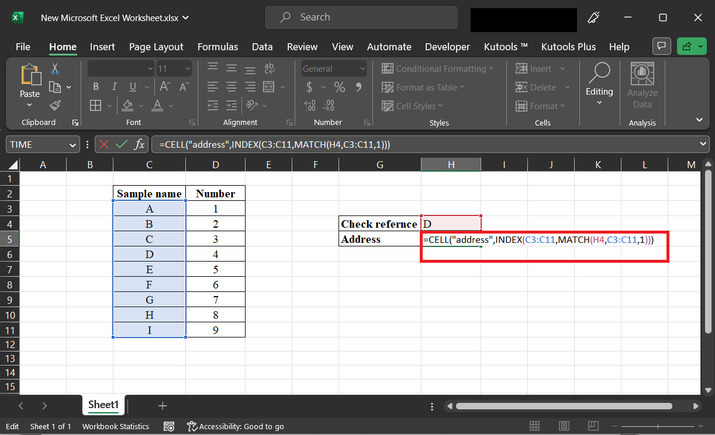Click the Comma Style icon
Screen dimensions: 715x435
[359, 87]
